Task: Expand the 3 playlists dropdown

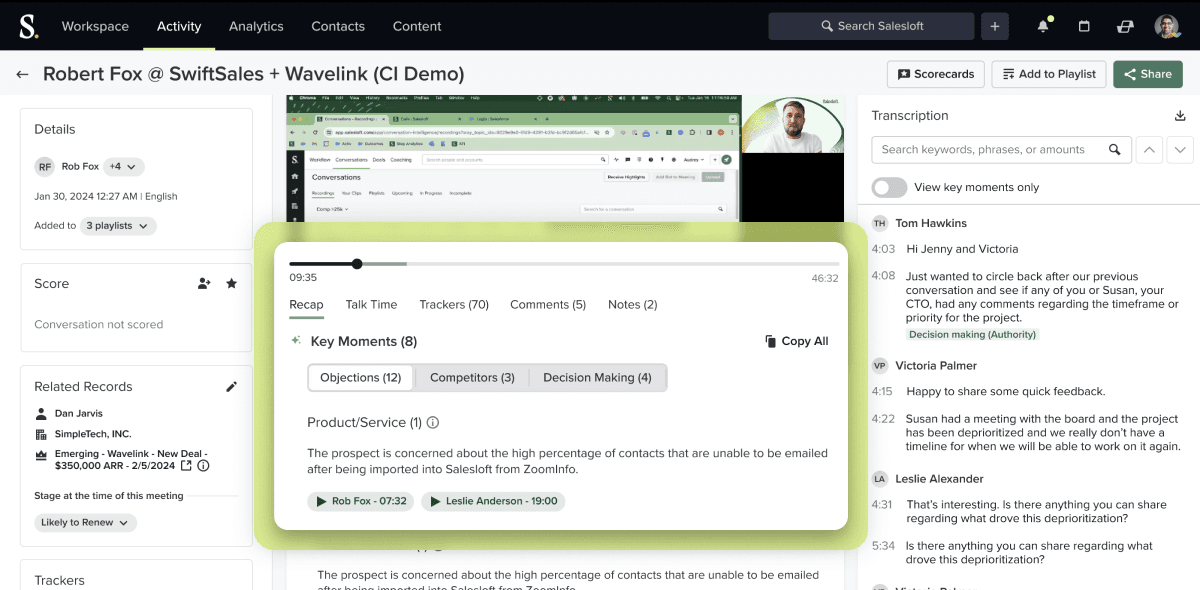Action: [118, 226]
